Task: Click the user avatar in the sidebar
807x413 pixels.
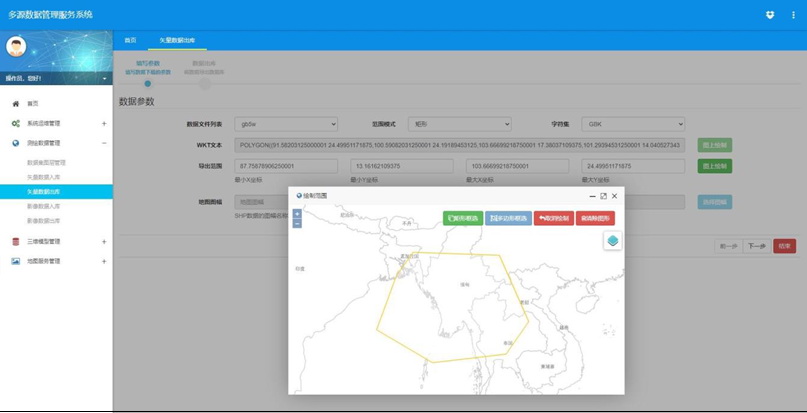Action: pyautogui.click(x=17, y=47)
